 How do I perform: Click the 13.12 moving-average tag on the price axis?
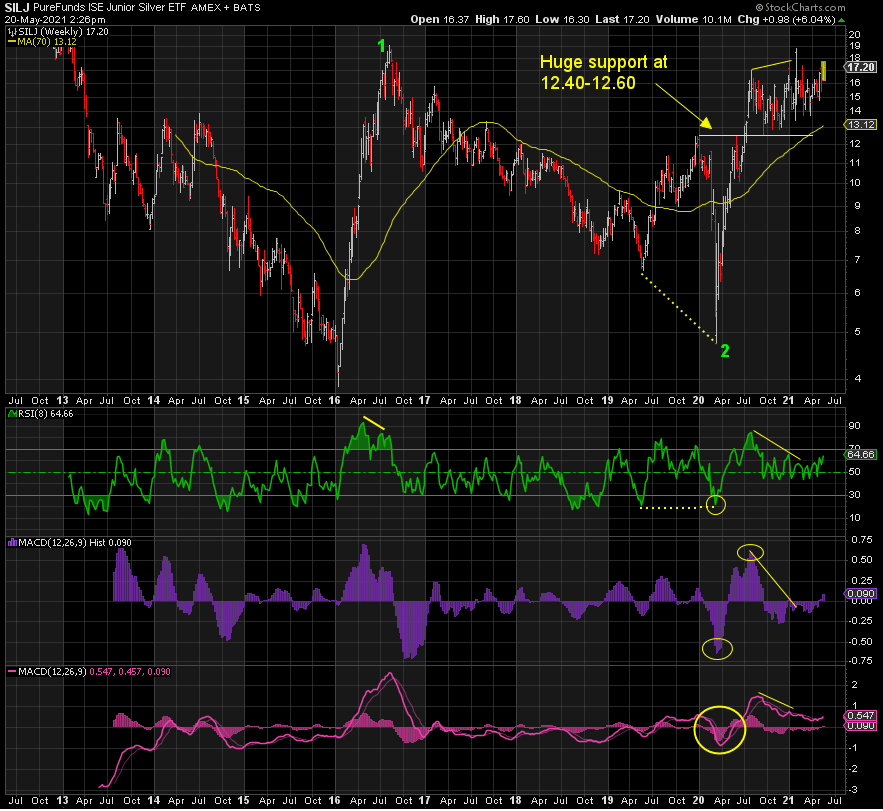(x=861, y=125)
